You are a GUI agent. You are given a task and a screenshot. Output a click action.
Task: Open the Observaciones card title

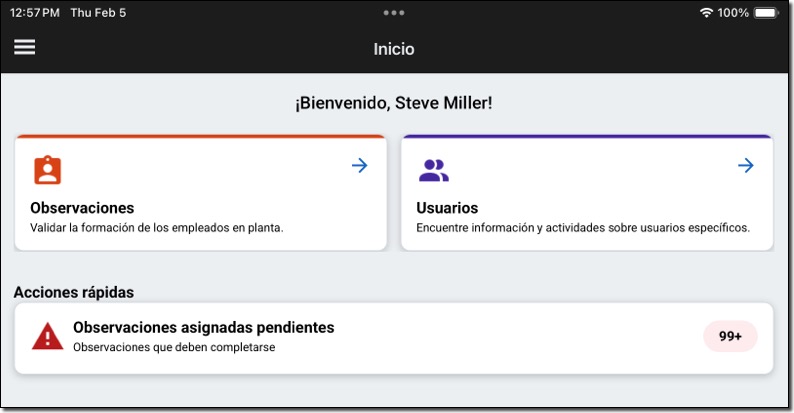click(82, 208)
